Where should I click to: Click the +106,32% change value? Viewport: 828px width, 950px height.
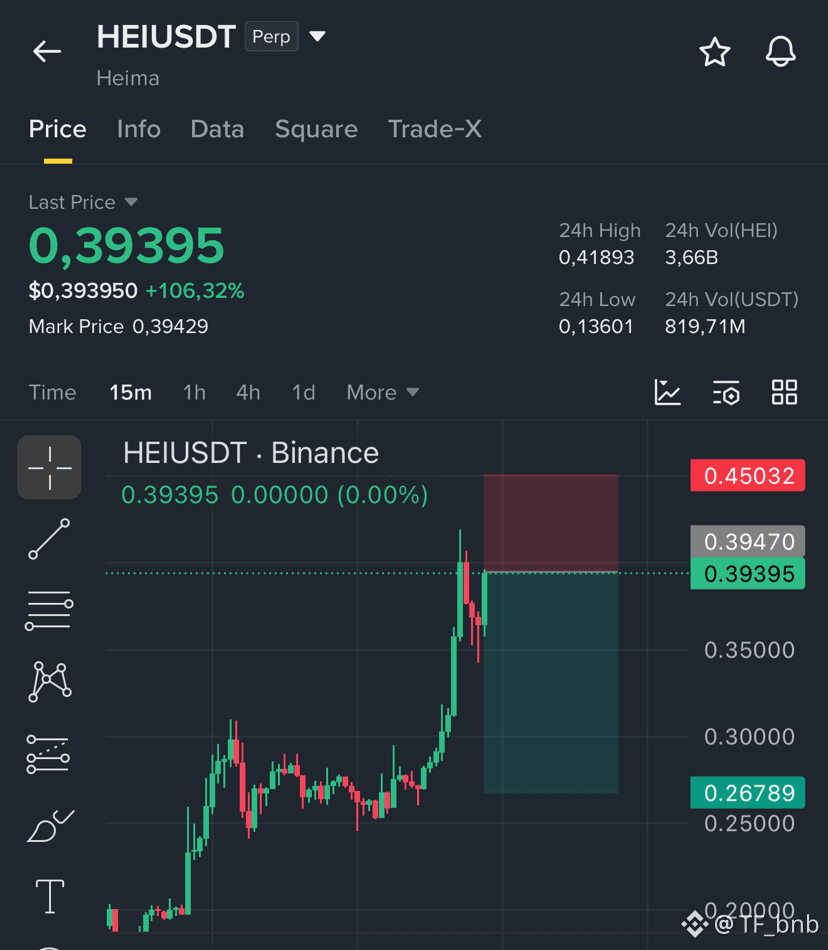(194, 291)
